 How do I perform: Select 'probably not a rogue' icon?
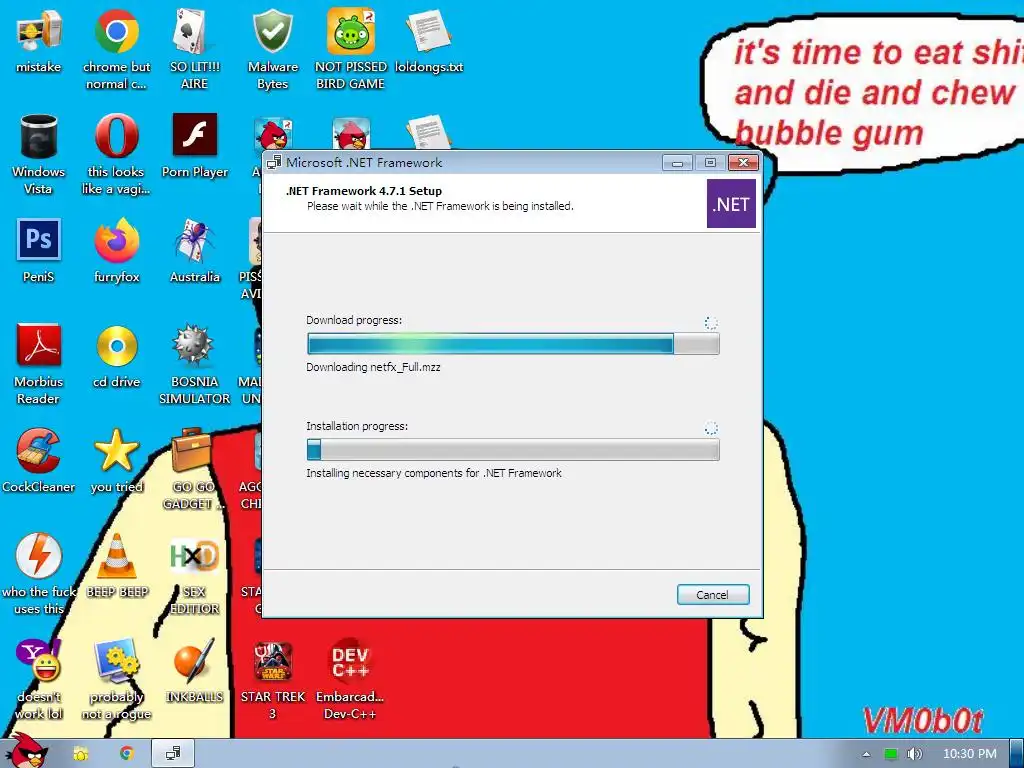click(x=116, y=679)
